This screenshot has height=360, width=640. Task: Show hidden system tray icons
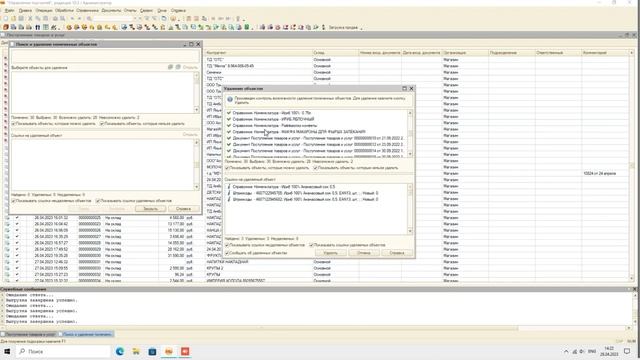pos(566,351)
